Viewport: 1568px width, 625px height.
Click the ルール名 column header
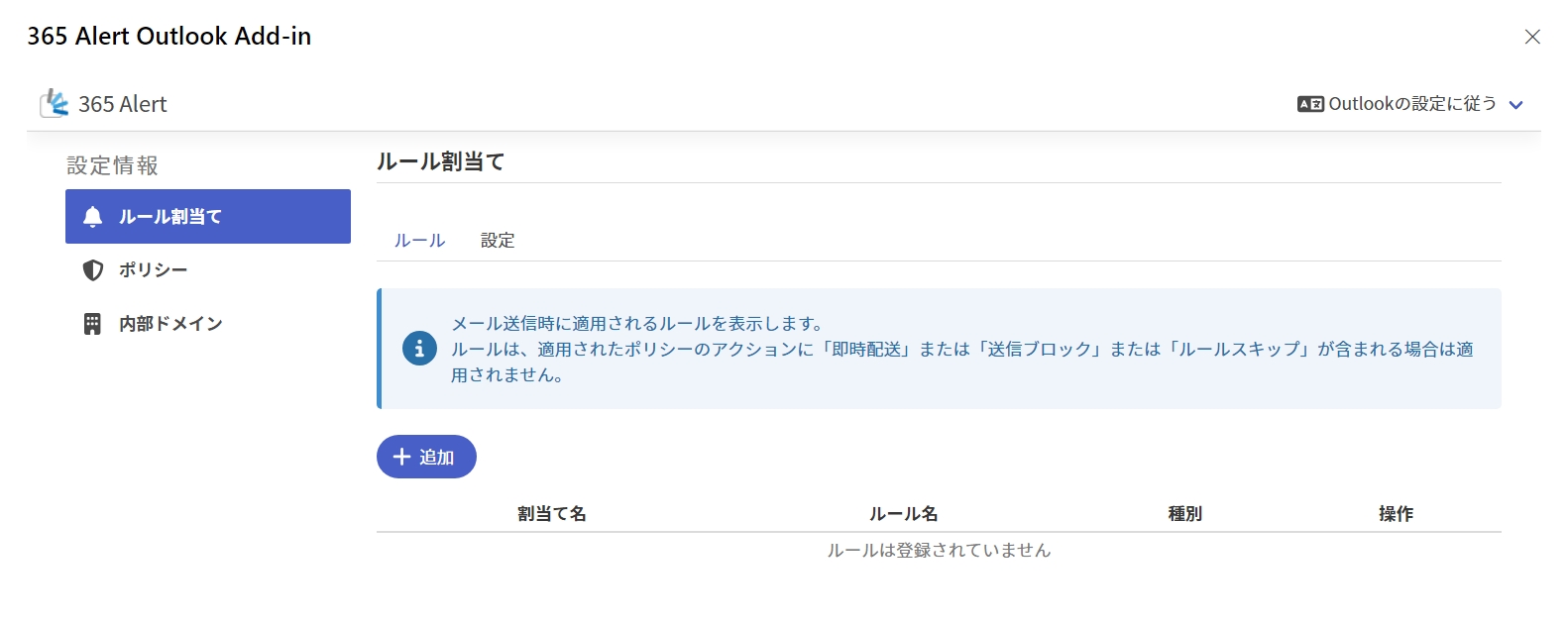(x=903, y=514)
